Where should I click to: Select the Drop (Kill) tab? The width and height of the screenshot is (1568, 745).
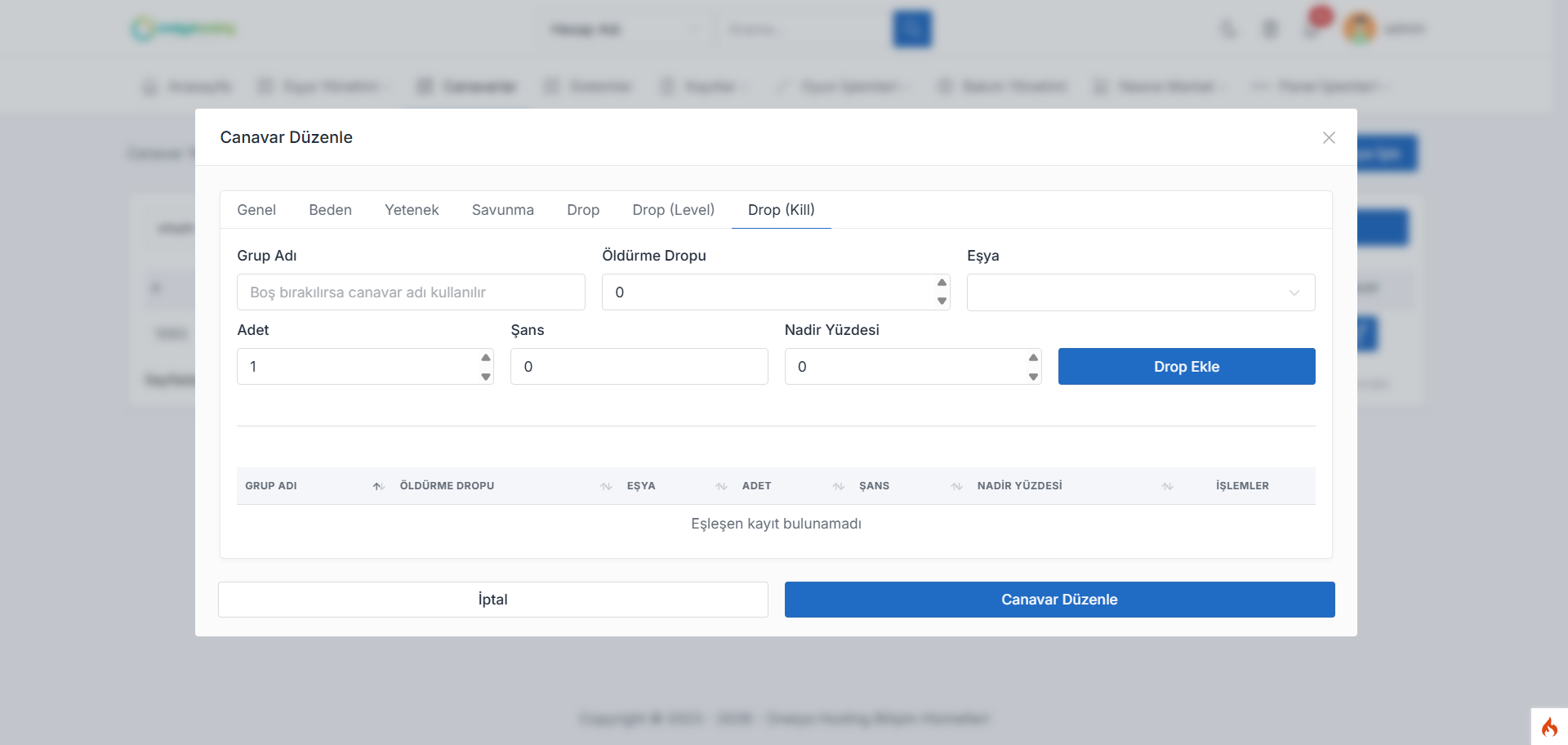[x=782, y=210]
